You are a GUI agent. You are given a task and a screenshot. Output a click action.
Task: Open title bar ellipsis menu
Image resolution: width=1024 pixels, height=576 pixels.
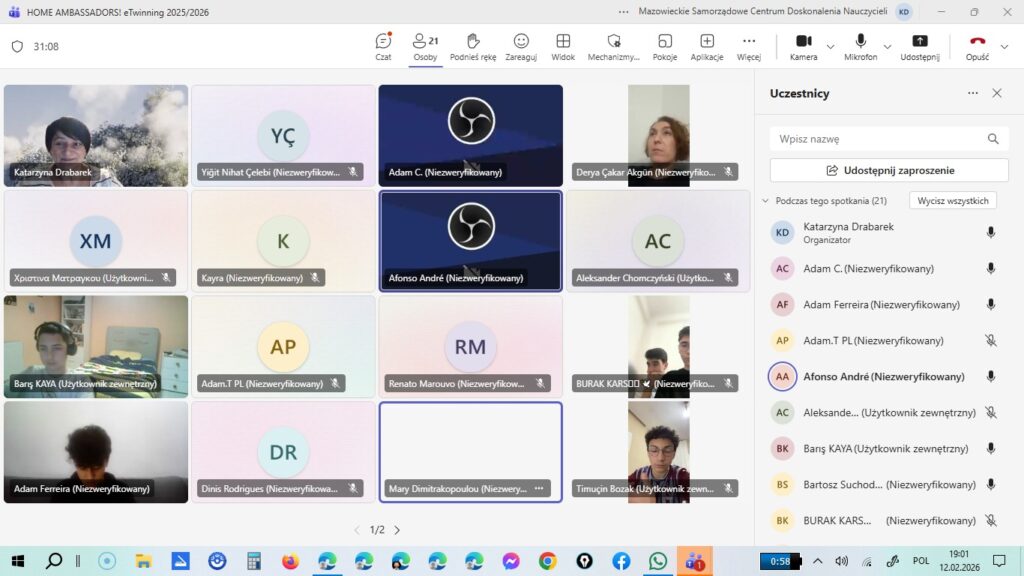pyautogui.click(x=624, y=12)
